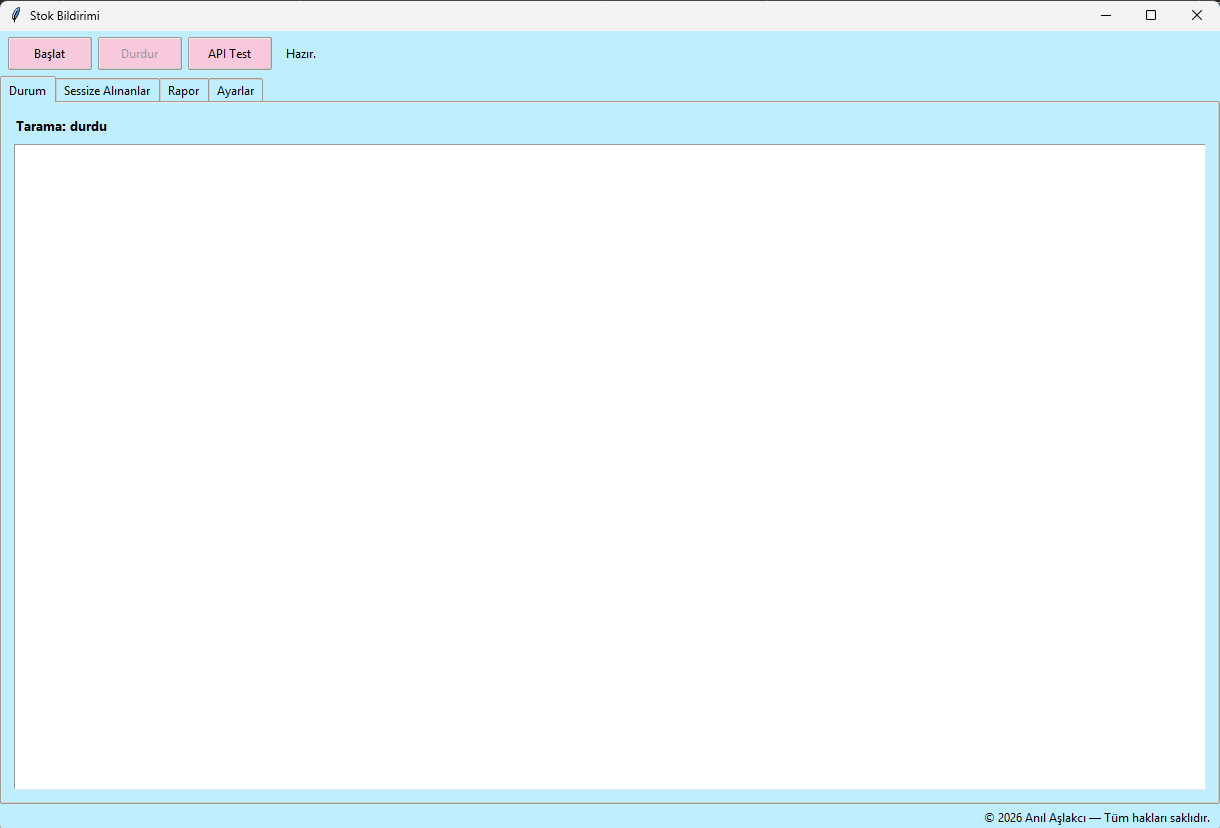Click the greyed-out Durdur button
The width and height of the screenshot is (1220, 828).
click(x=140, y=54)
